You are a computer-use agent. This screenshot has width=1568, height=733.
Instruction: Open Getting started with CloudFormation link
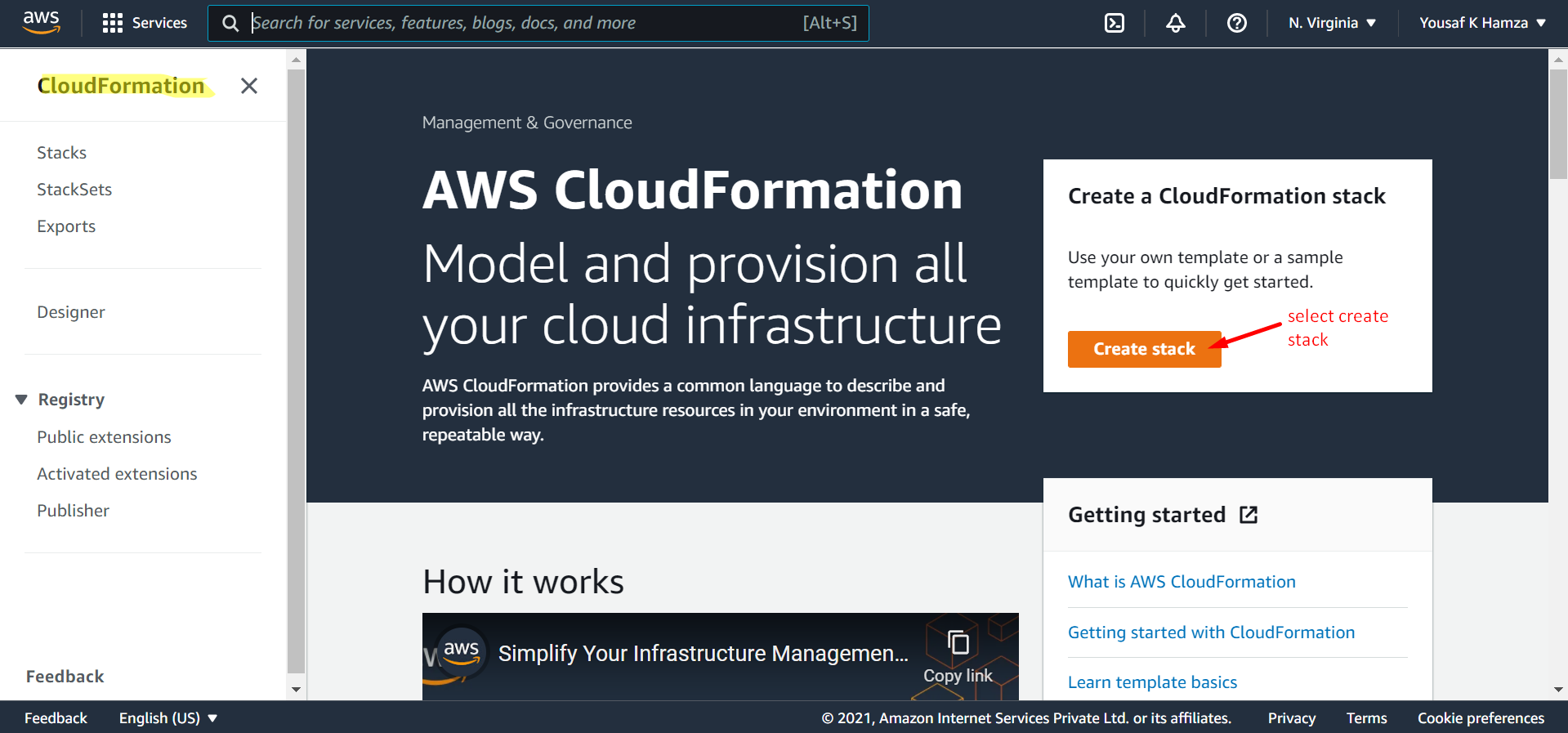point(1211,632)
